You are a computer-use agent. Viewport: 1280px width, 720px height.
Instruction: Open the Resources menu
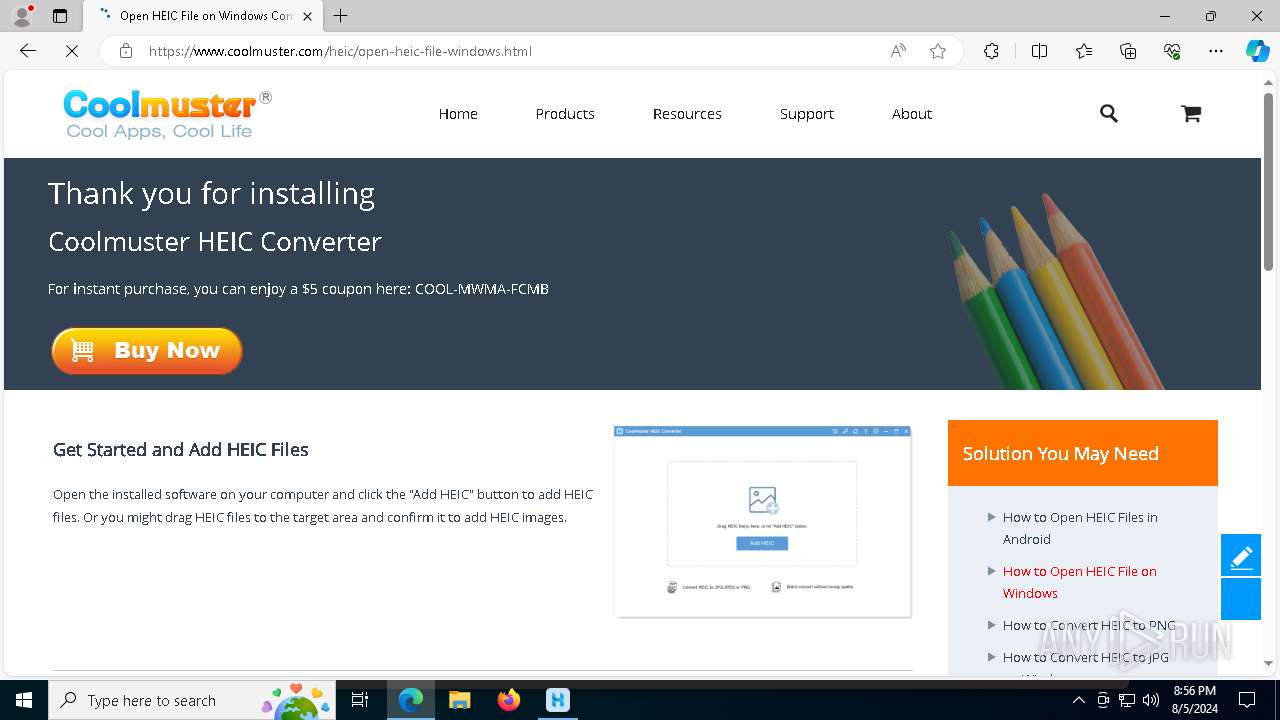pyautogui.click(x=687, y=114)
